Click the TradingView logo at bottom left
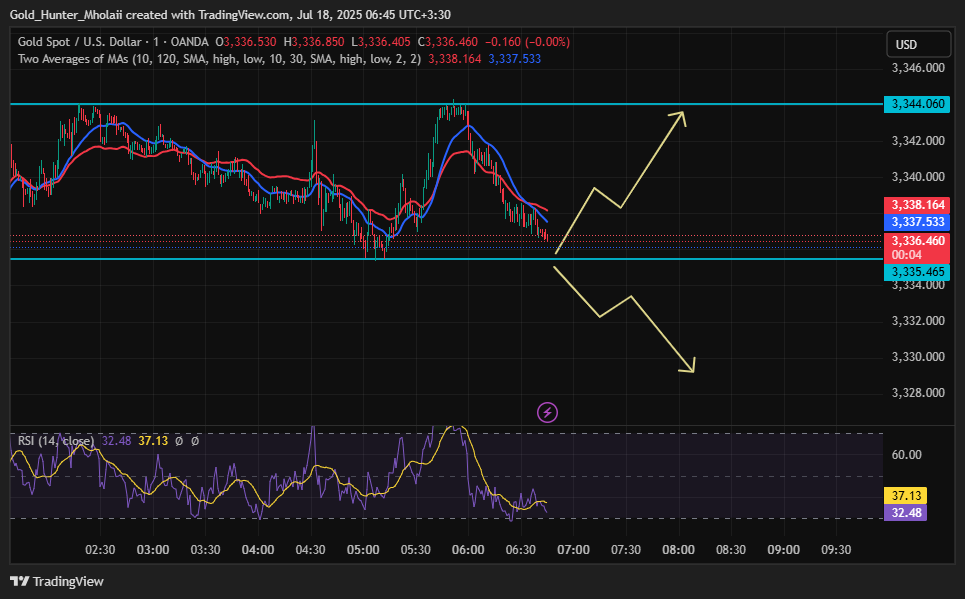The width and height of the screenshot is (965, 599). pyautogui.click(x=57, y=581)
